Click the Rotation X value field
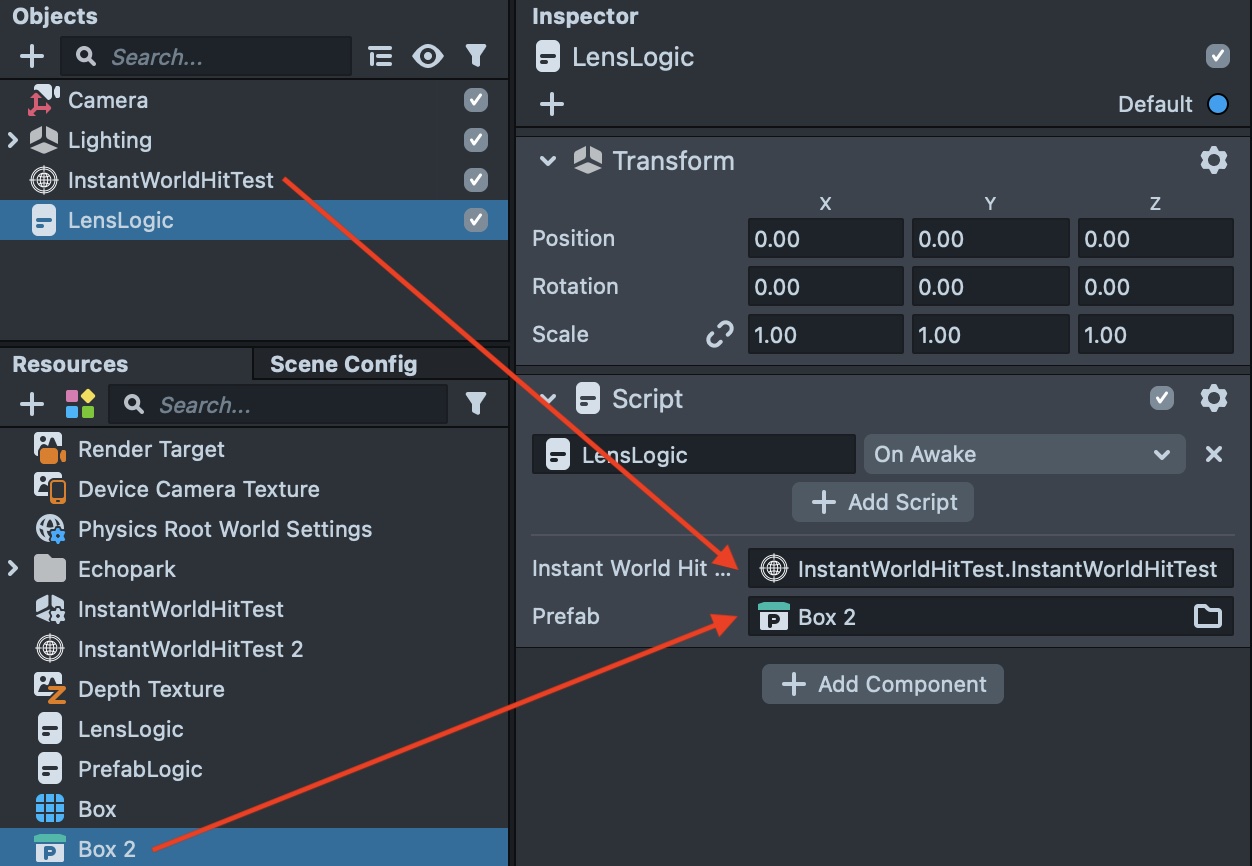Viewport: 1252px width, 866px height. 825,287
